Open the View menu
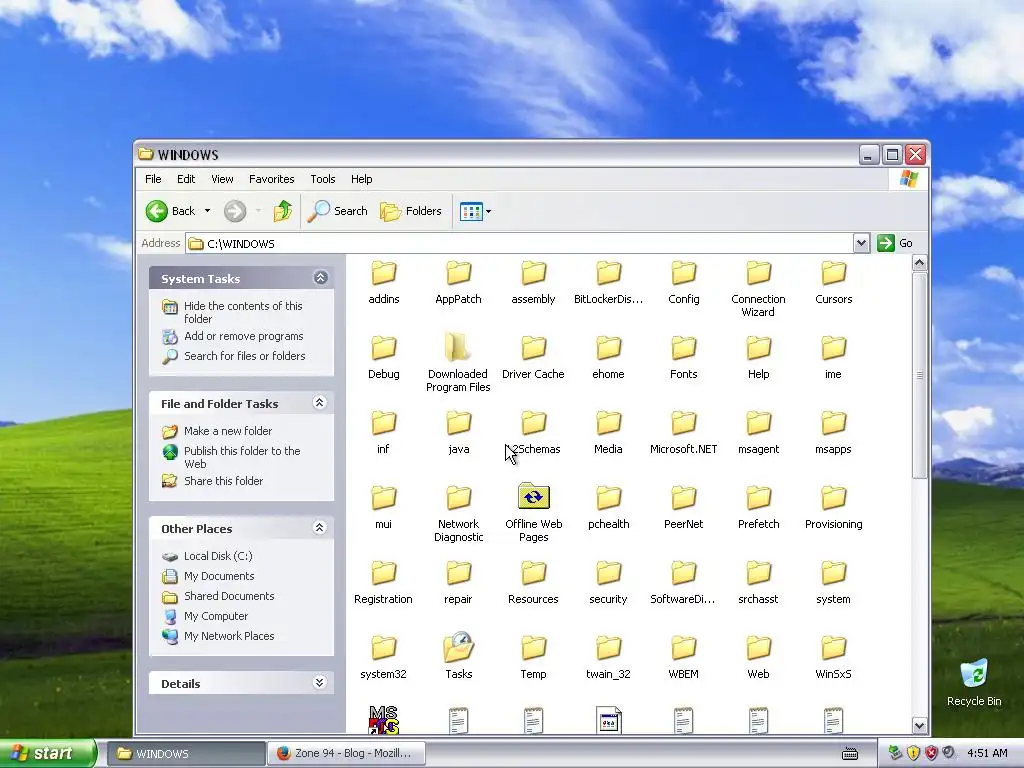 222,179
